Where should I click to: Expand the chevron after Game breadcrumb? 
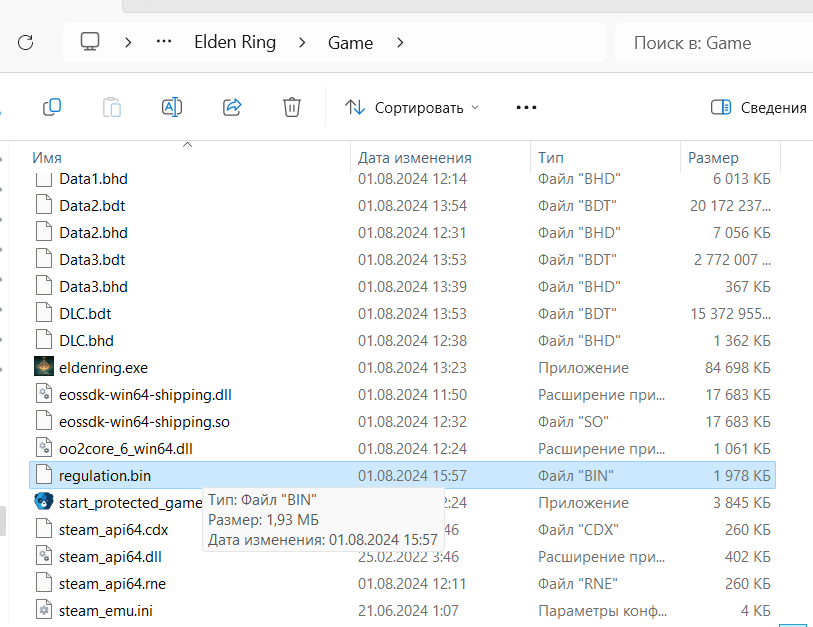click(400, 43)
